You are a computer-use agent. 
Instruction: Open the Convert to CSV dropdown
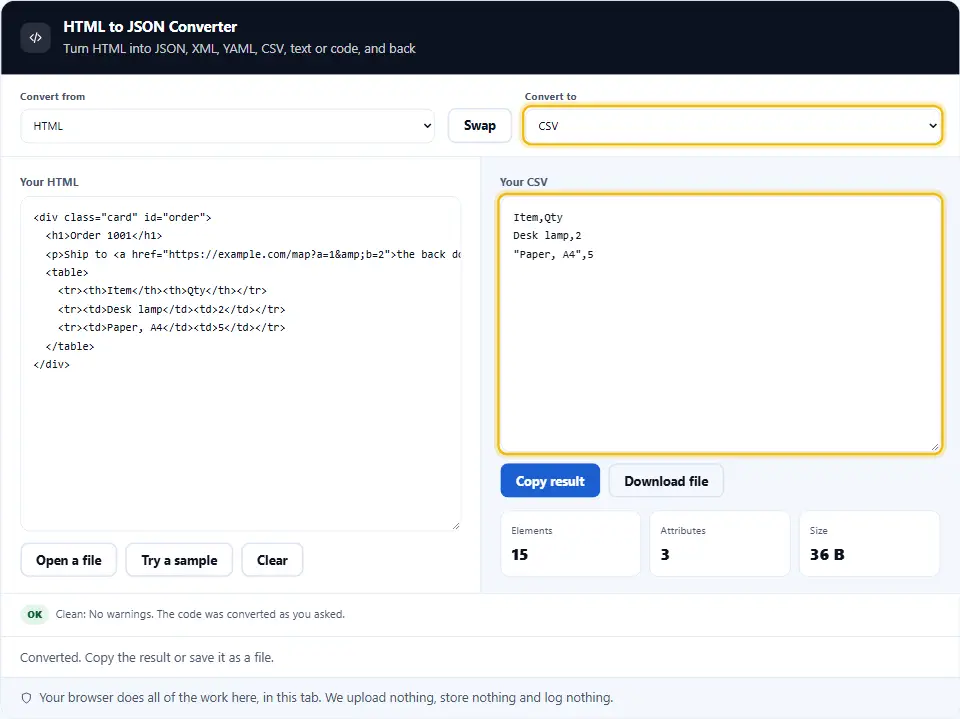click(x=732, y=126)
